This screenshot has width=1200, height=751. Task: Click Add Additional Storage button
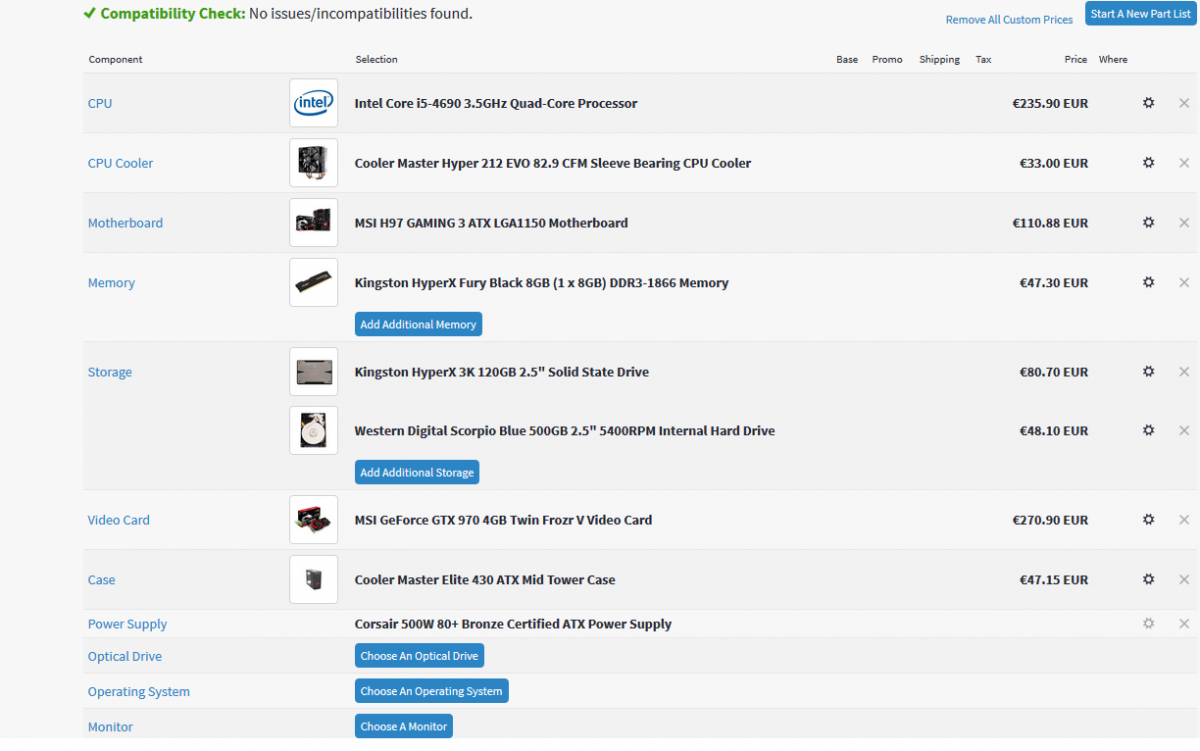(x=417, y=472)
